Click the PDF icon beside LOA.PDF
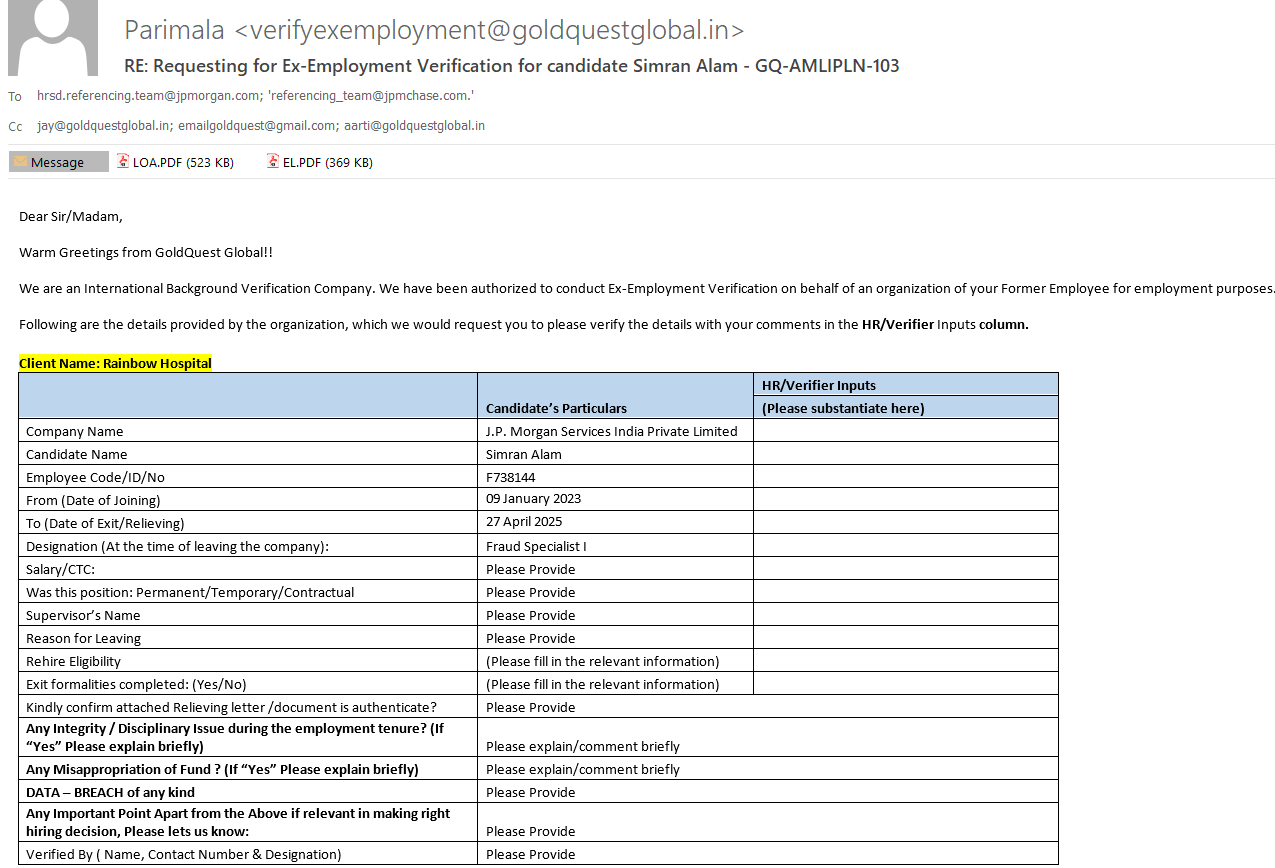Viewport: 1275px width, 868px height. [123, 161]
